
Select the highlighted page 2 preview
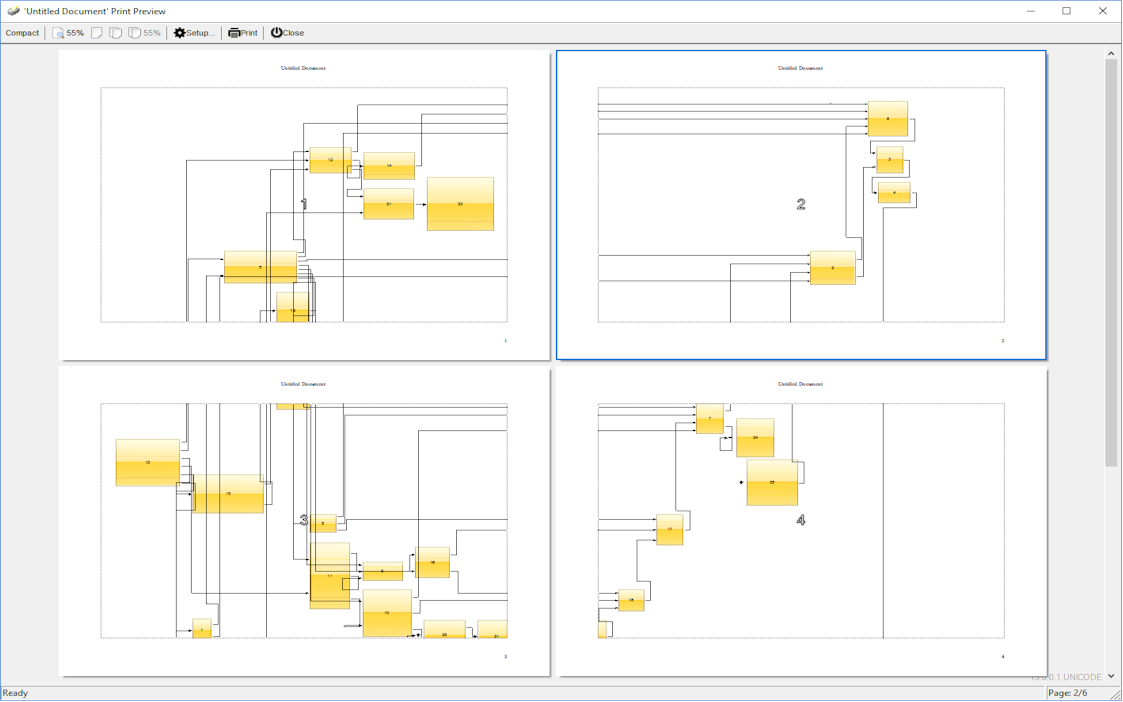(801, 205)
